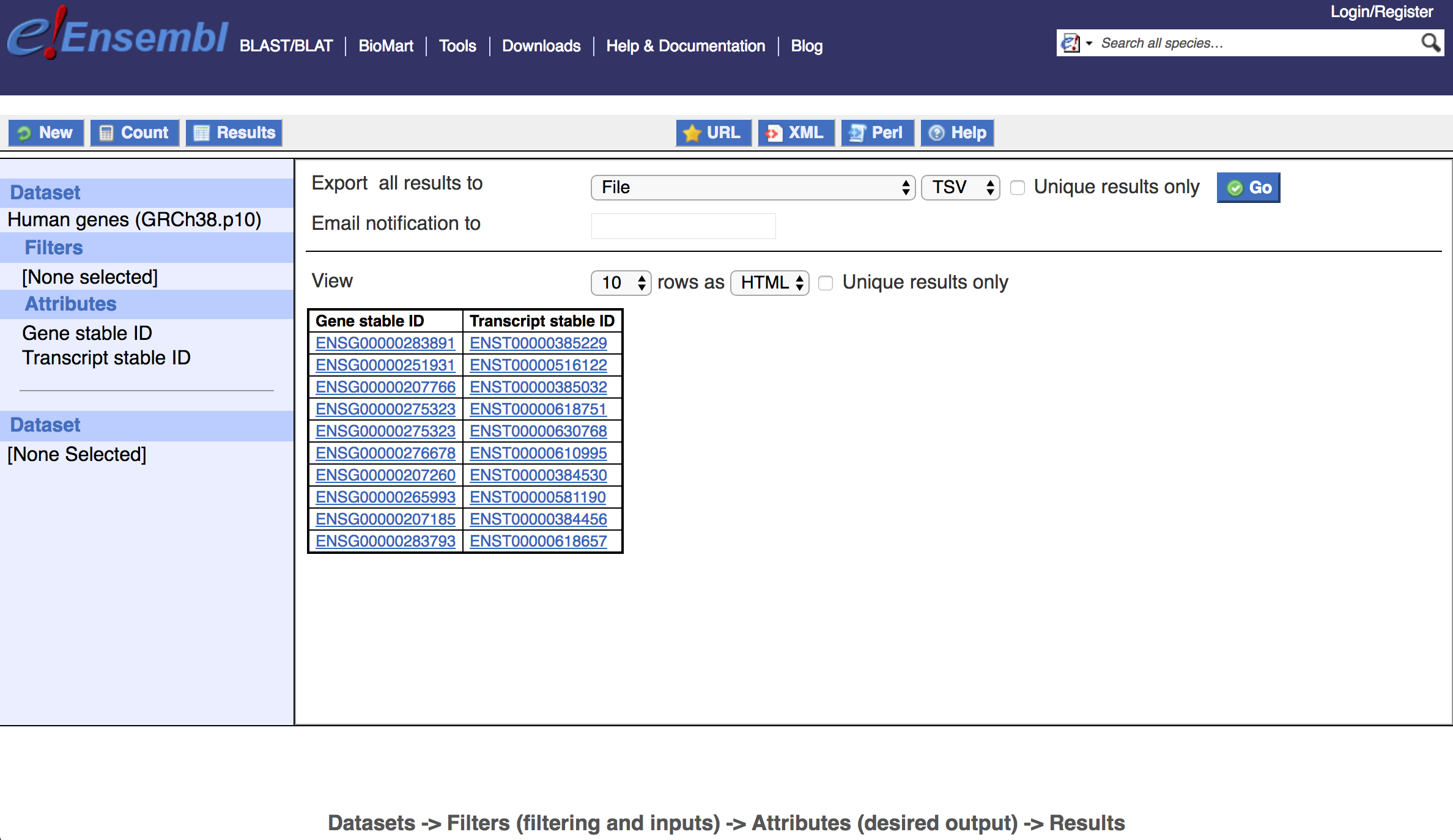Open gene link ENSG00000207260
Viewport: 1453px width, 840px height.
click(385, 475)
